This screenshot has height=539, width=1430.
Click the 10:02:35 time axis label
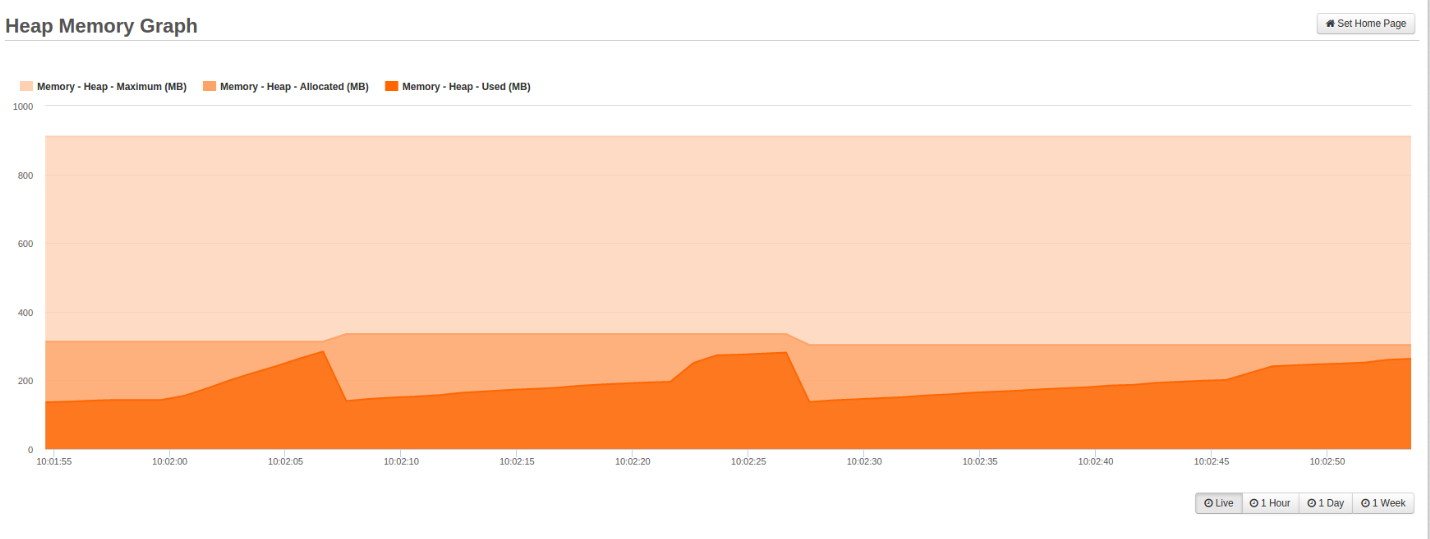pos(980,462)
